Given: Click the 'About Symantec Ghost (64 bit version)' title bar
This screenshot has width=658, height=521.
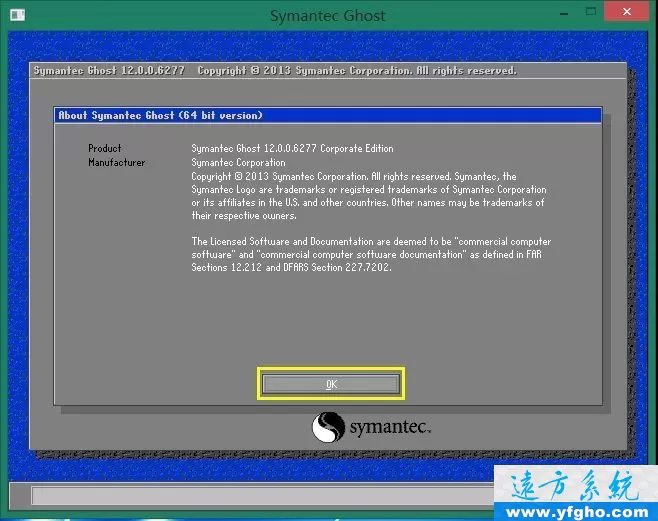Looking at the screenshot, I should (x=328, y=115).
